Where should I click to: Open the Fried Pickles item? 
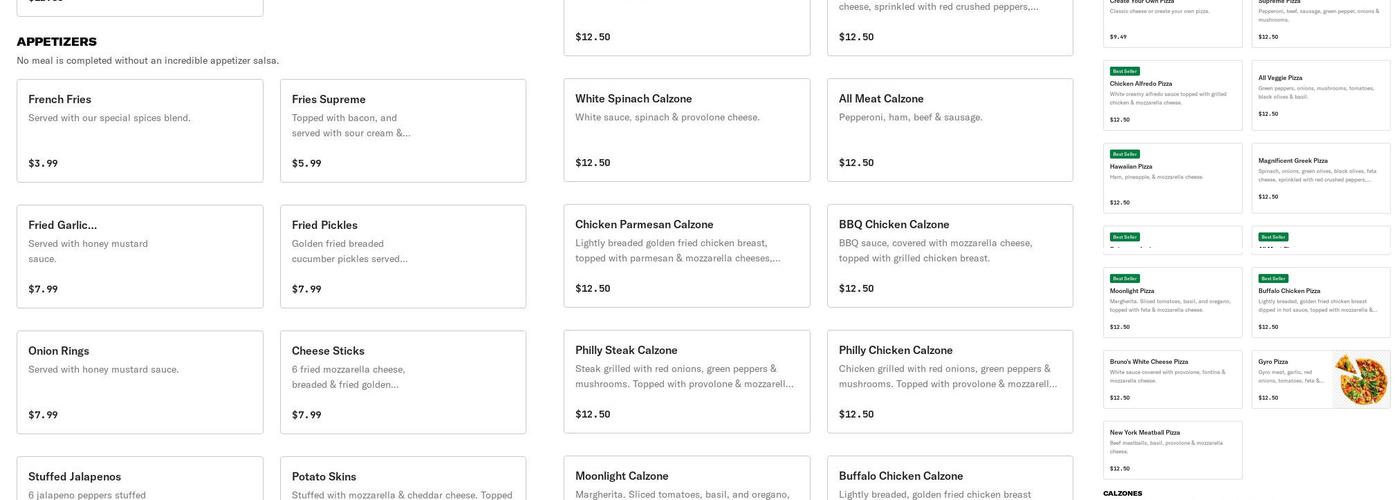point(403,257)
